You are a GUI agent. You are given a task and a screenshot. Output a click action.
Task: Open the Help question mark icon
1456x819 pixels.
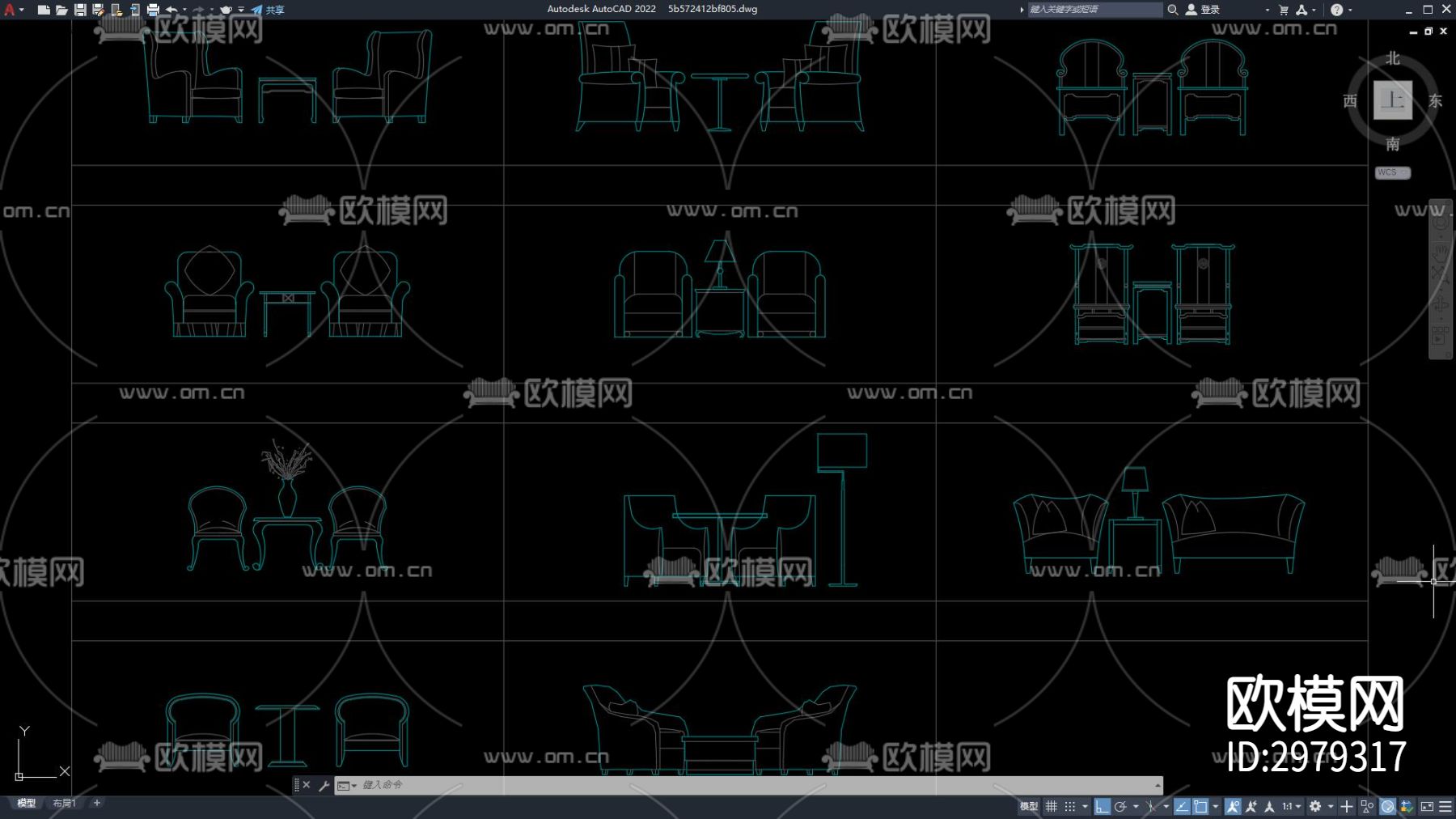pos(1336,10)
